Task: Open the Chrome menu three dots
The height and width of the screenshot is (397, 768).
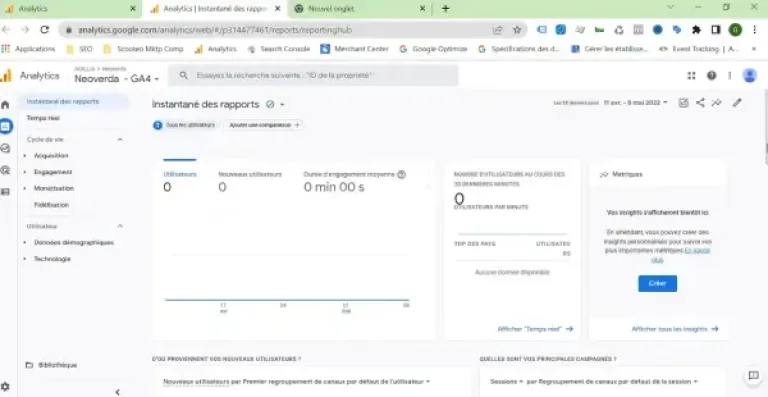Action: (x=755, y=30)
